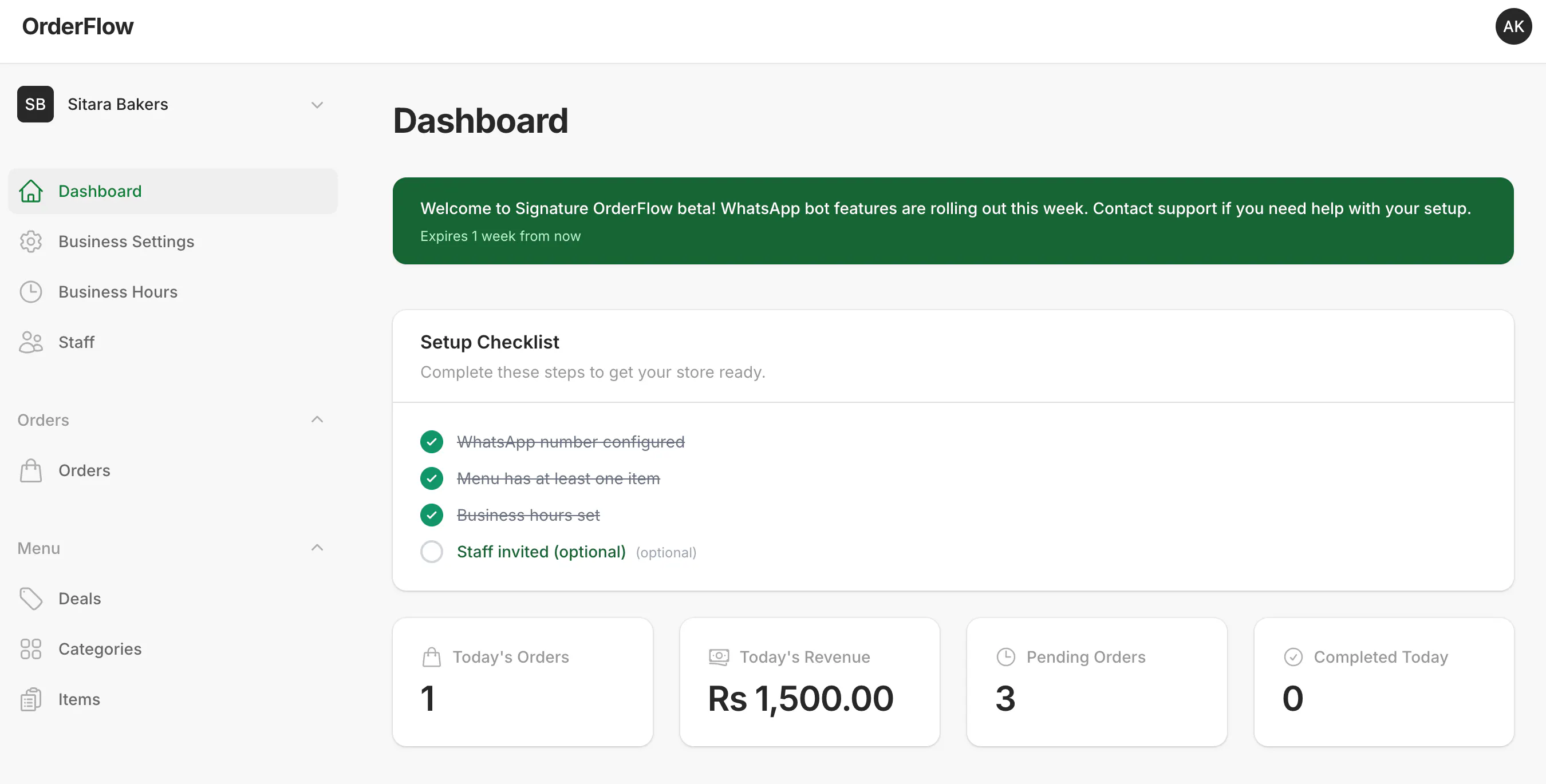Screen dimensions: 1546x784
Task: Click the check icon in Completed Today card
Action: (1293, 658)
